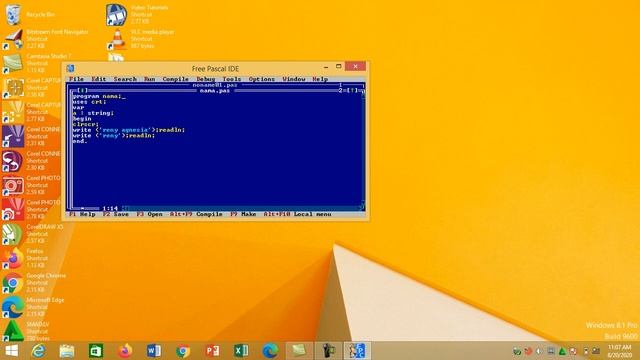Viewport: 640px width, 360px height.
Task: Click the nama.pas editor zoom arrow
Action: point(353,91)
